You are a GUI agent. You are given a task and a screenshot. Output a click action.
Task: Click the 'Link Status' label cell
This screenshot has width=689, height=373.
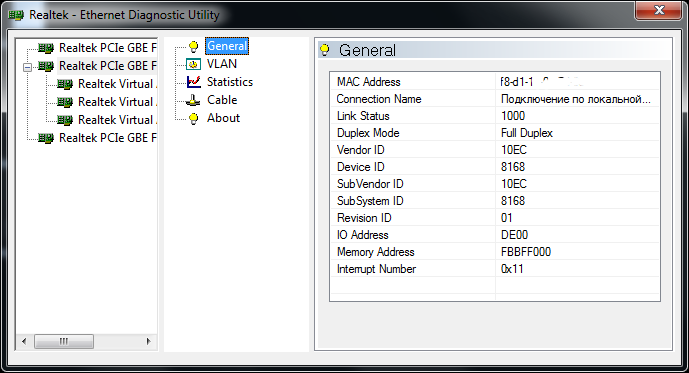413,116
